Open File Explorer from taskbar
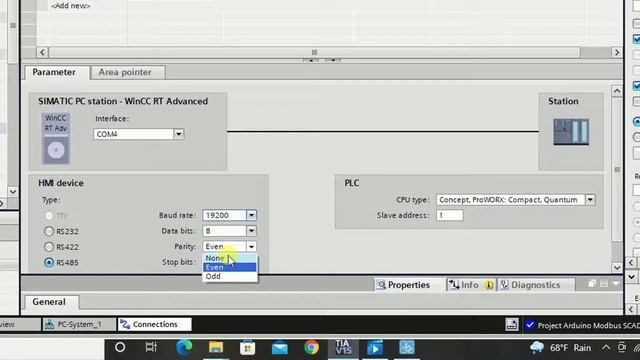 216,347
